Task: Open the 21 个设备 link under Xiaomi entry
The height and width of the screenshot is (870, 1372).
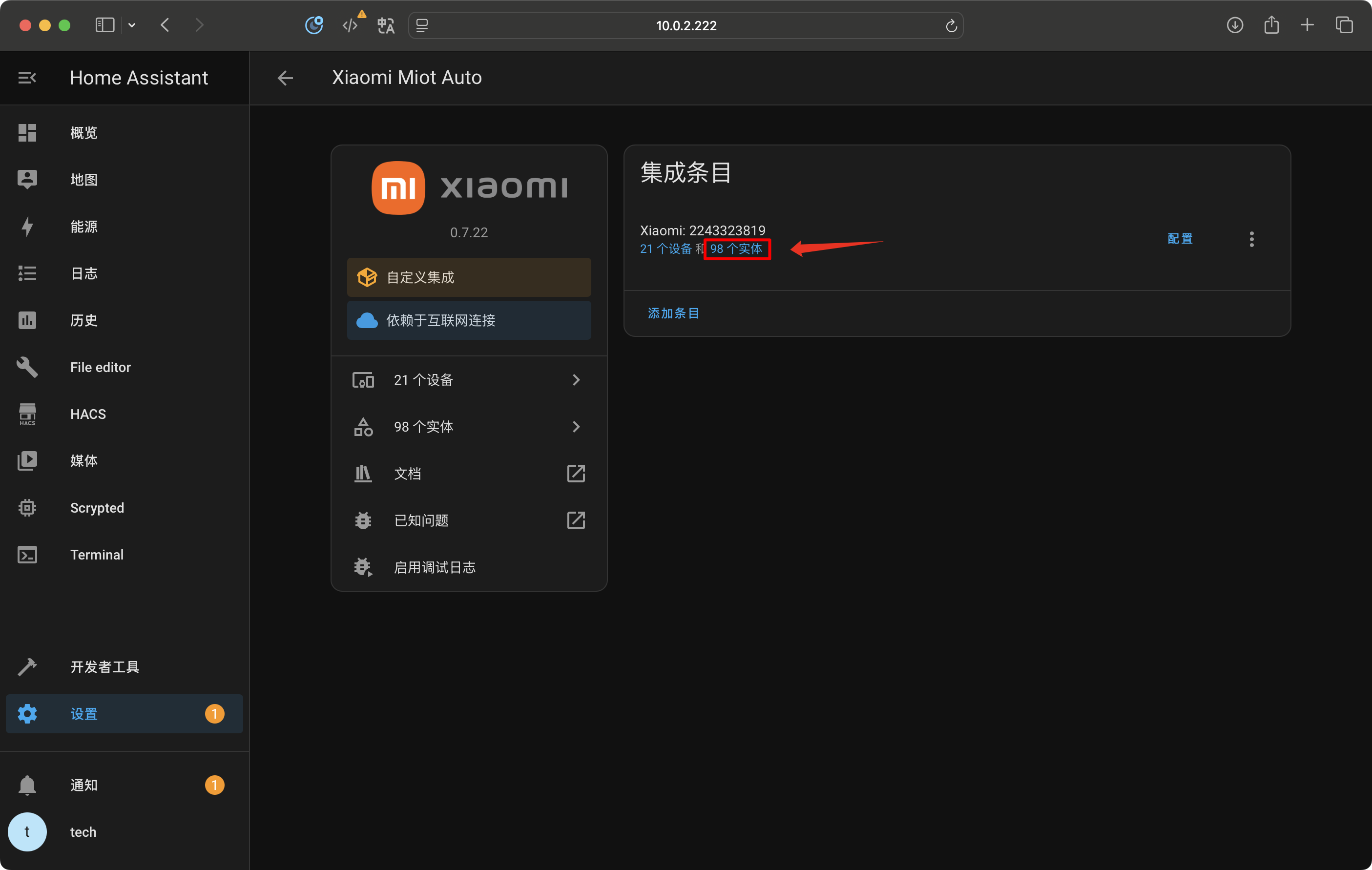Action: pos(665,249)
